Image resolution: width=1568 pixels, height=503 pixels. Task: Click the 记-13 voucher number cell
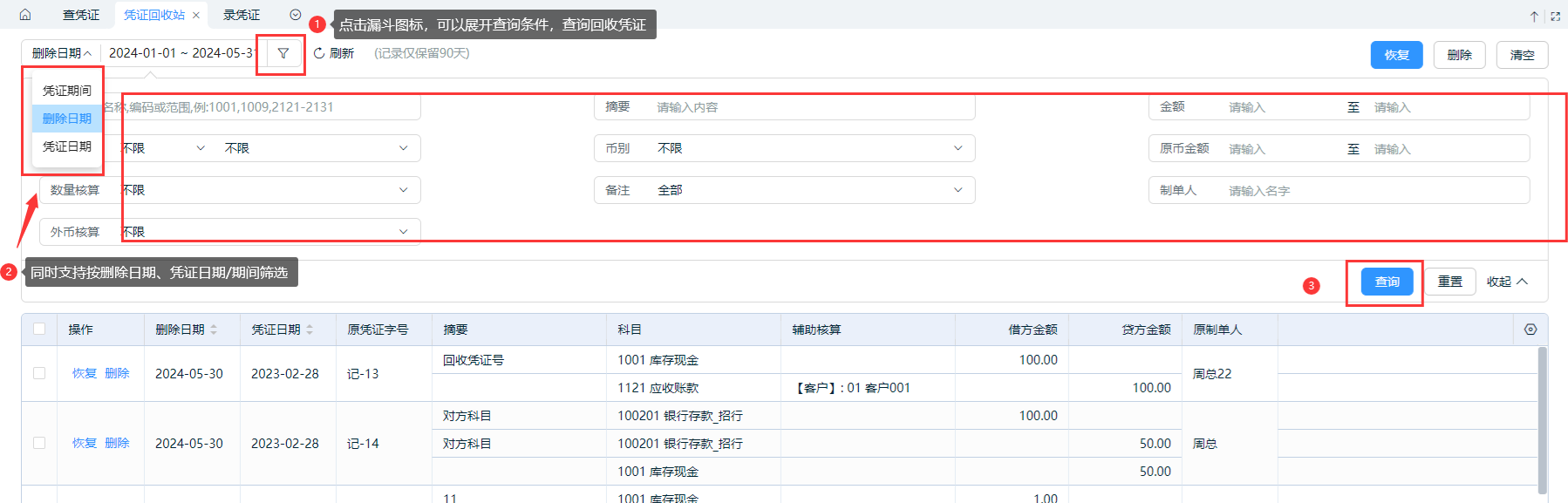tap(384, 374)
